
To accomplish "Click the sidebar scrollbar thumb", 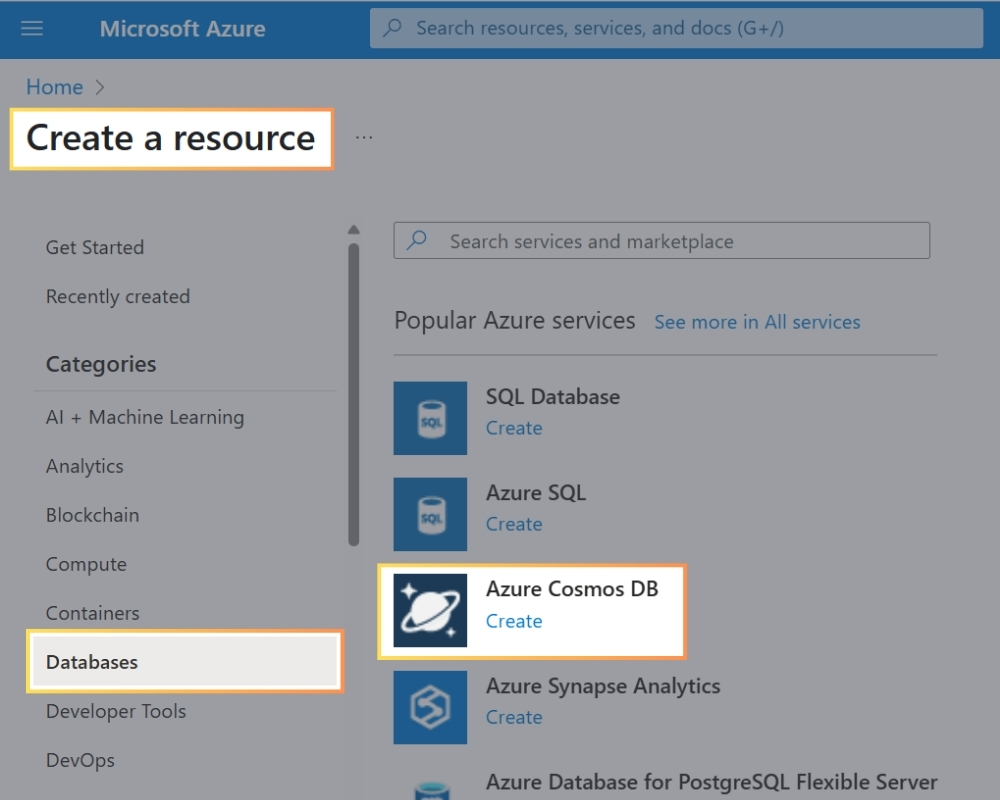I will (354, 395).
